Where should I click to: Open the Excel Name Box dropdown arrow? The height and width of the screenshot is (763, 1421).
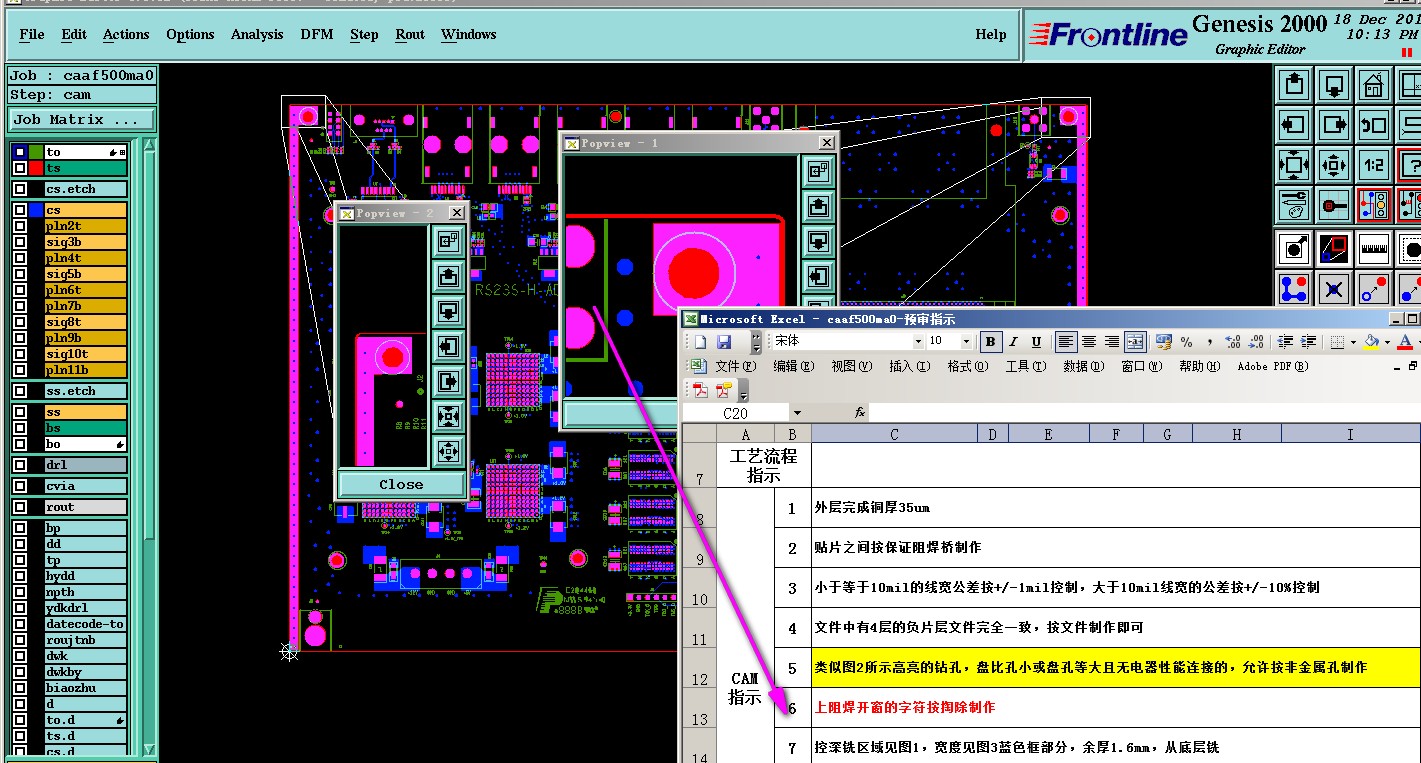point(797,412)
